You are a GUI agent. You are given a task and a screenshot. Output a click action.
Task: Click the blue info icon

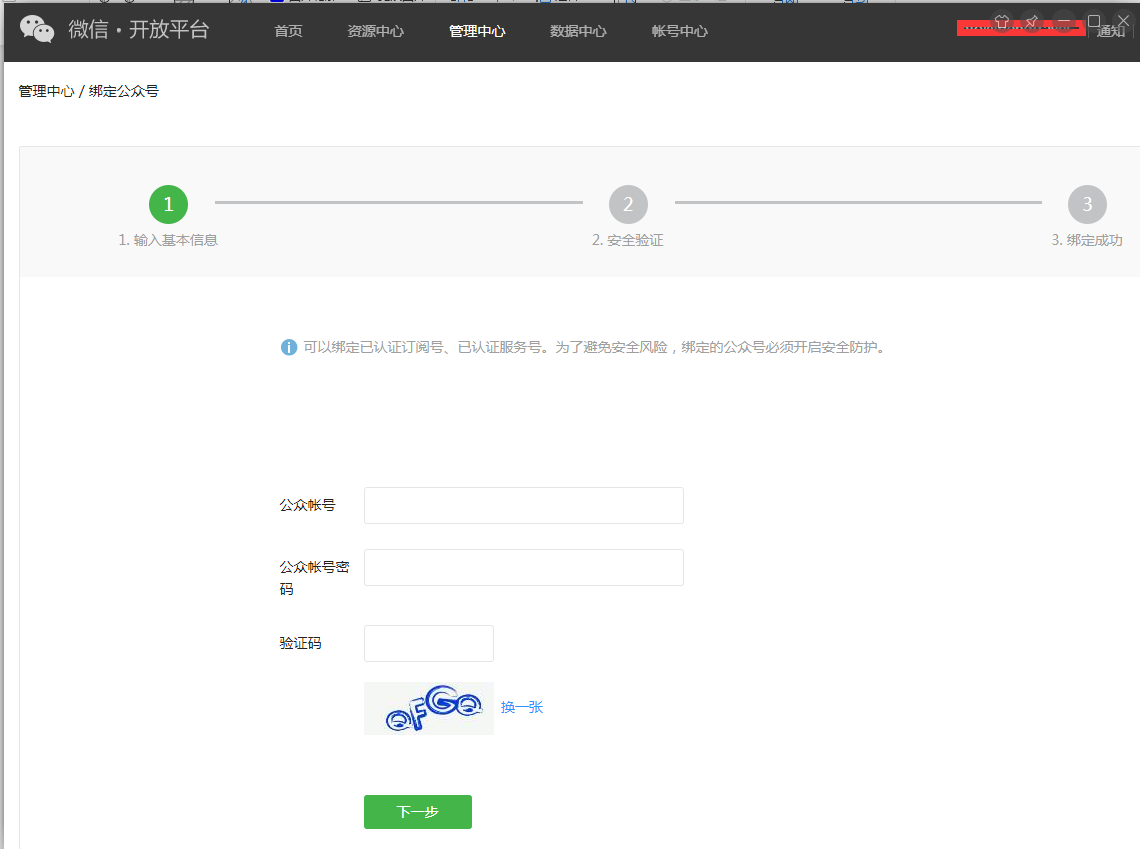pyautogui.click(x=289, y=348)
